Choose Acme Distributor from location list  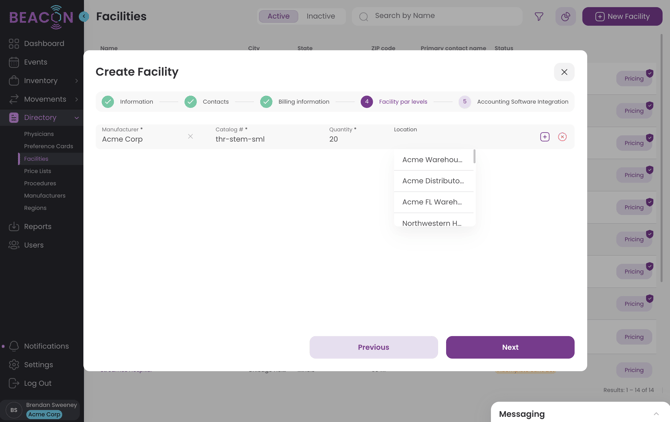[x=432, y=181]
